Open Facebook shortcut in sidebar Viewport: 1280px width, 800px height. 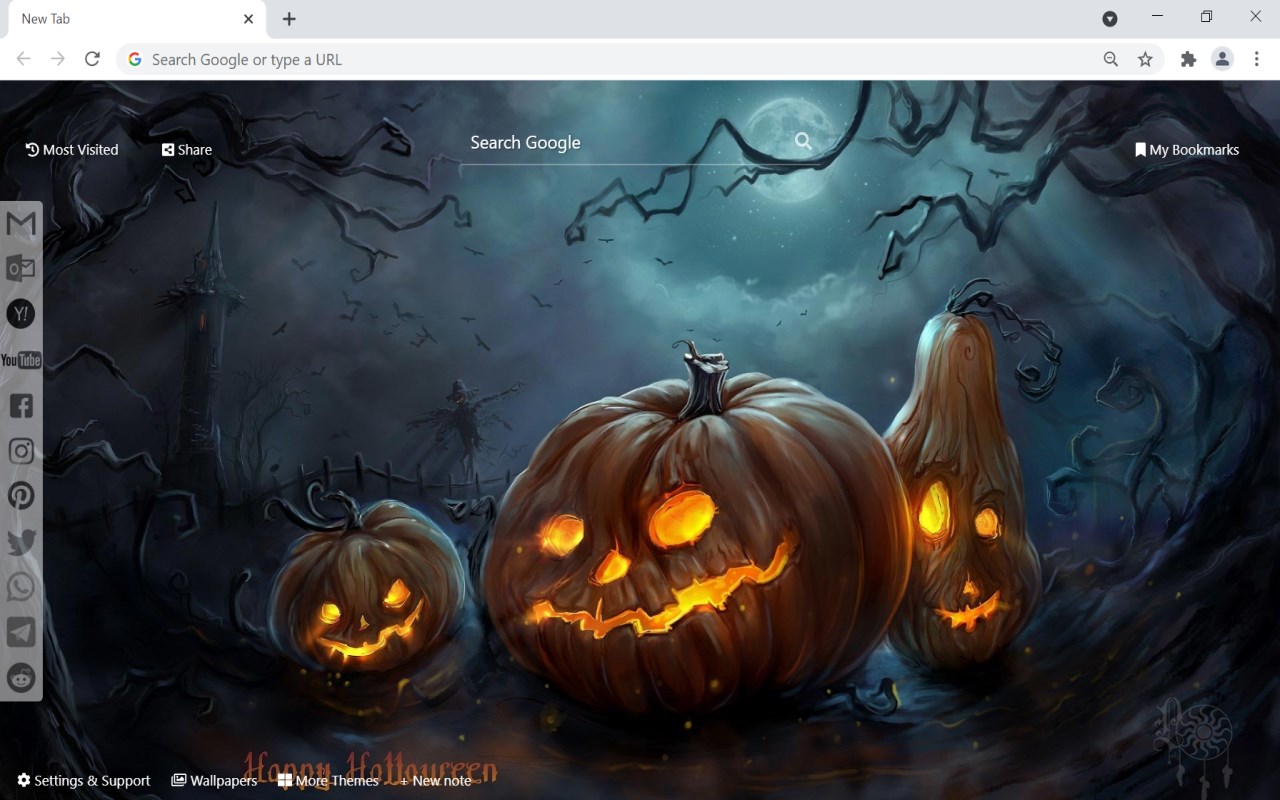tap(21, 405)
